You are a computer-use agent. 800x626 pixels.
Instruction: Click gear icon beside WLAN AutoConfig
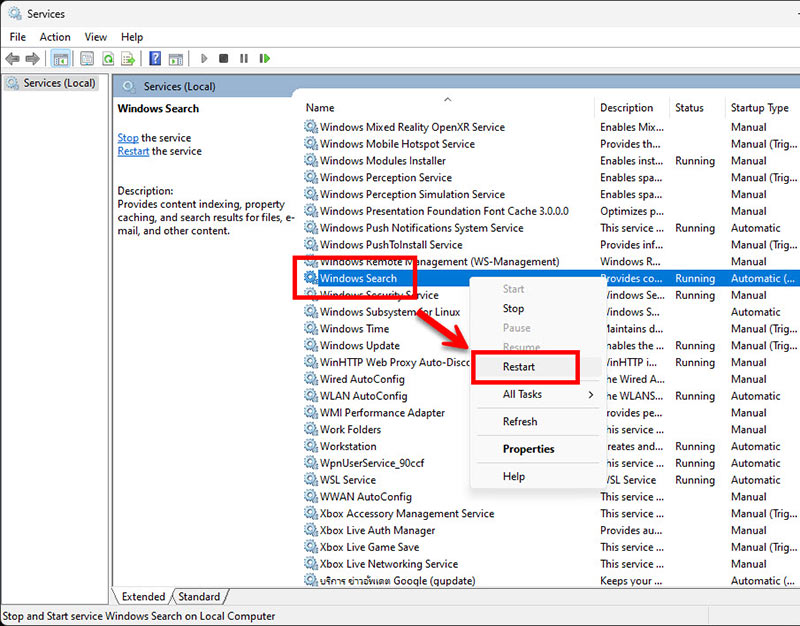(x=311, y=395)
